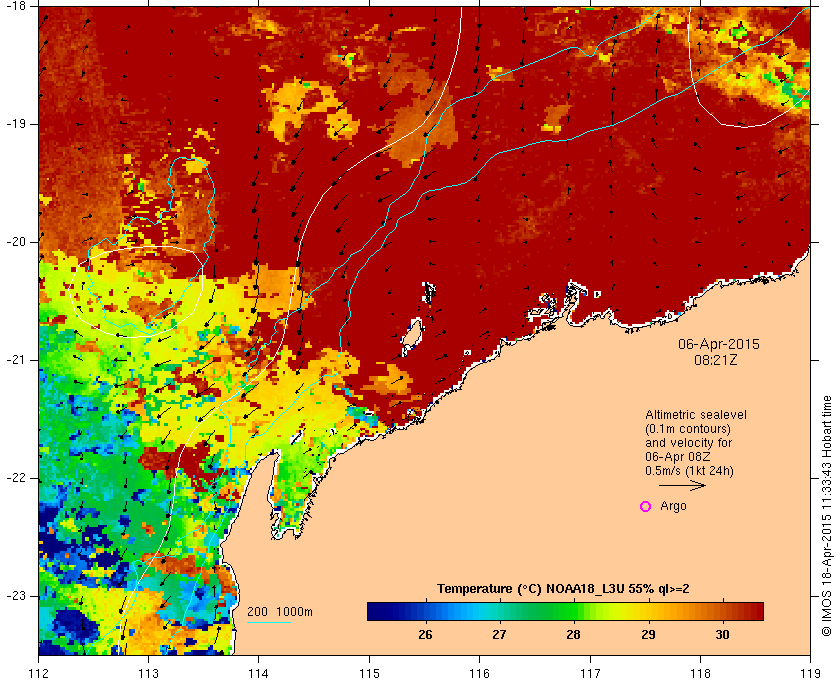Click the latitude axis label -23
The width and height of the screenshot is (840, 680).
point(15,596)
